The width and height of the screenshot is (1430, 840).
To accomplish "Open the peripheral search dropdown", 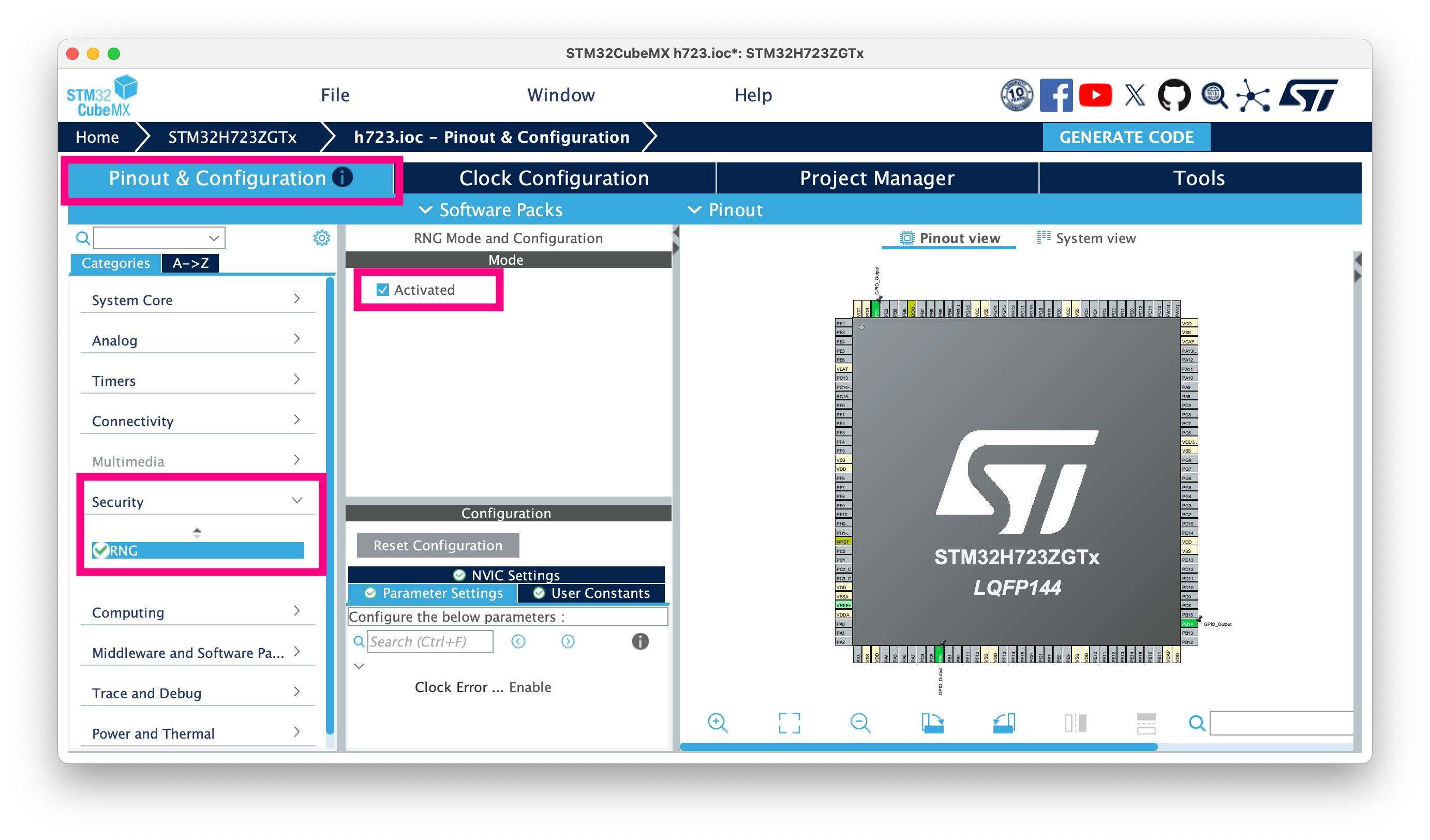I will pos(213,238).
